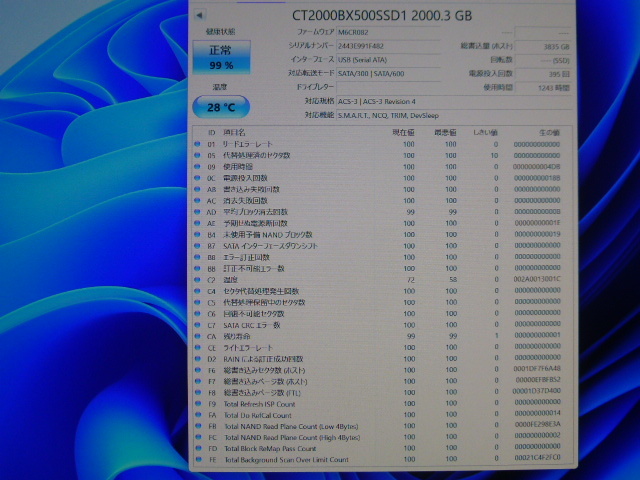
Task: Click status icon for エラー訂正回数 row
Action: pyautogui.click(x=198, y=257)
